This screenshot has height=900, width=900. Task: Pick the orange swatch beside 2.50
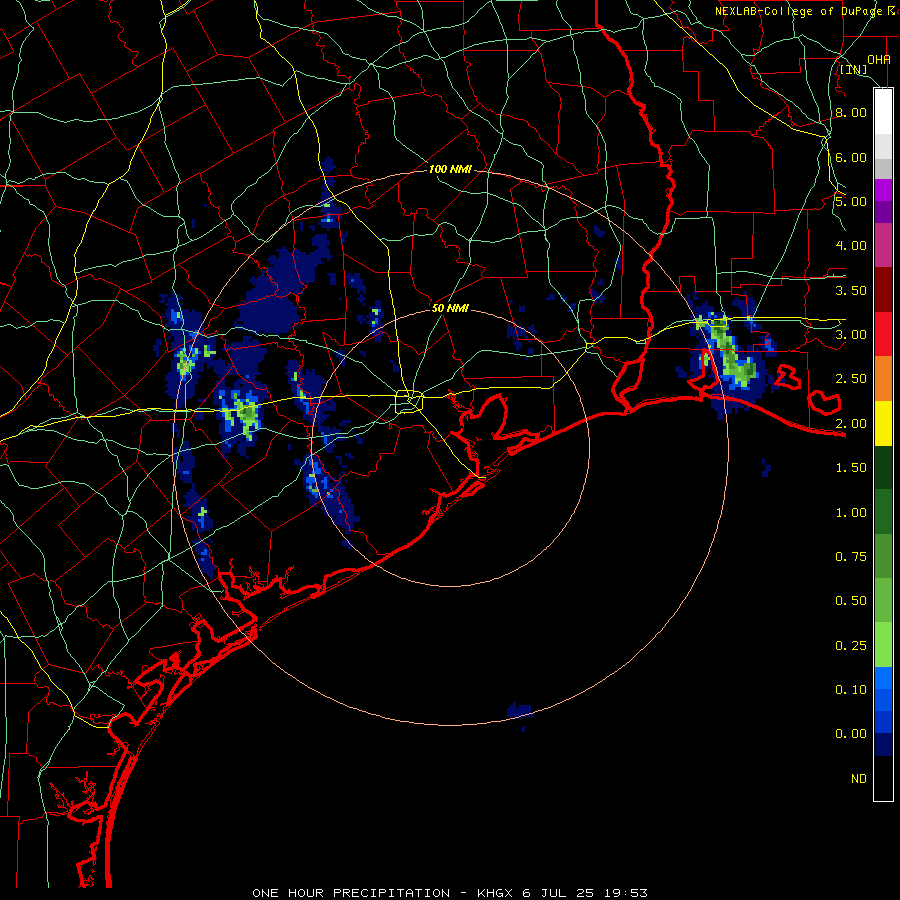point(883,379)
